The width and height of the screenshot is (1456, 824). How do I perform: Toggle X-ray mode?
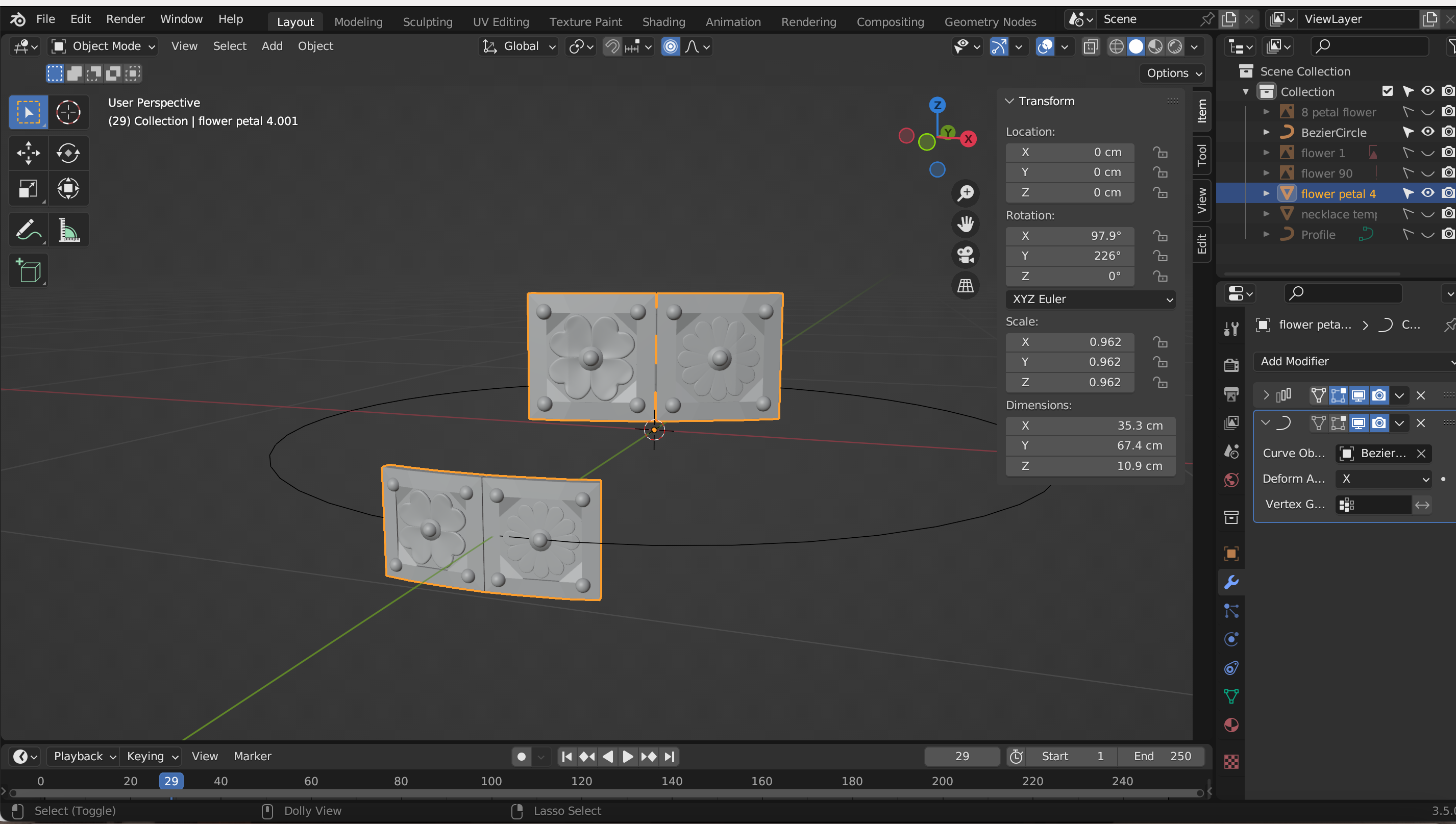(1090, 46)
